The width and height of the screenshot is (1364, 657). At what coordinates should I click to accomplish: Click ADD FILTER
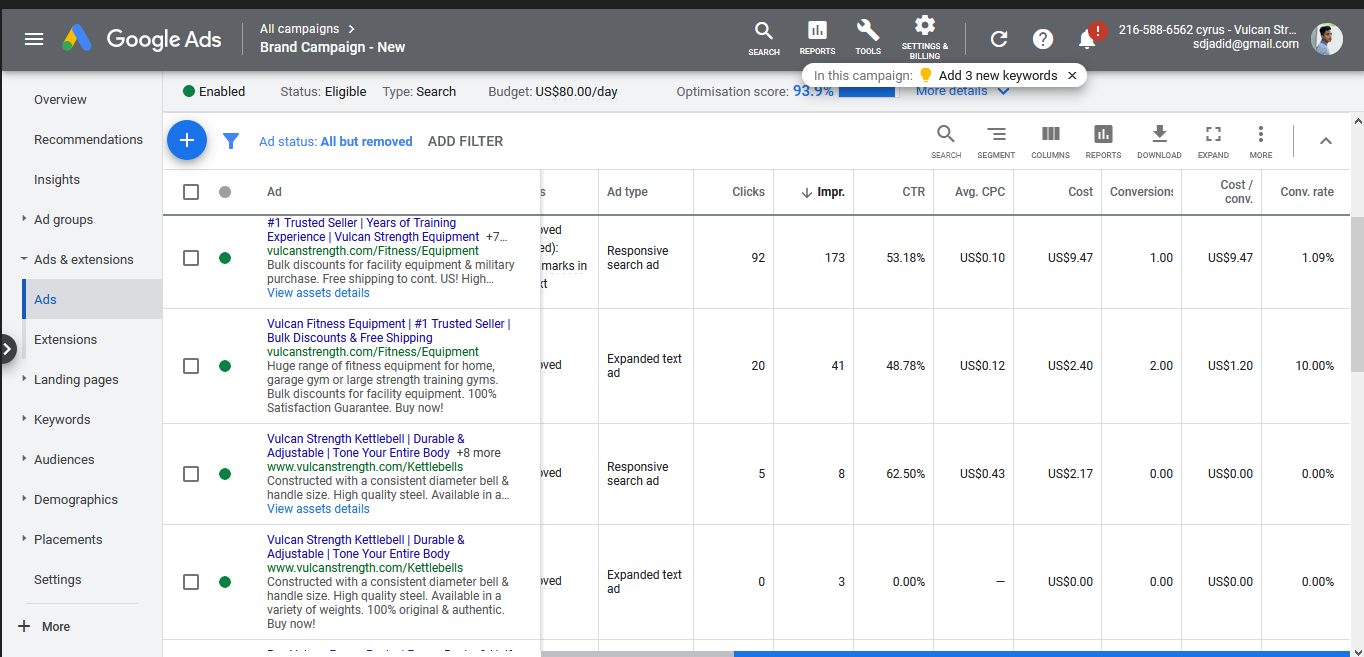coord(465,141)
